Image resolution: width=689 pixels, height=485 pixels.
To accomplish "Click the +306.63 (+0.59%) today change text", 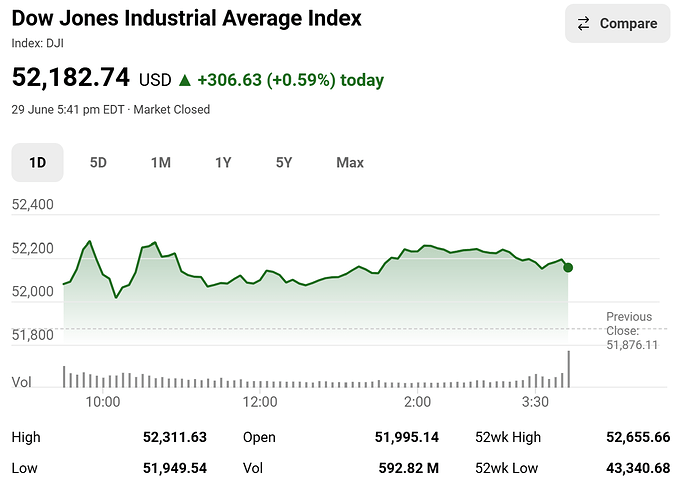I will pyautogui.click(x=290, y=80).
